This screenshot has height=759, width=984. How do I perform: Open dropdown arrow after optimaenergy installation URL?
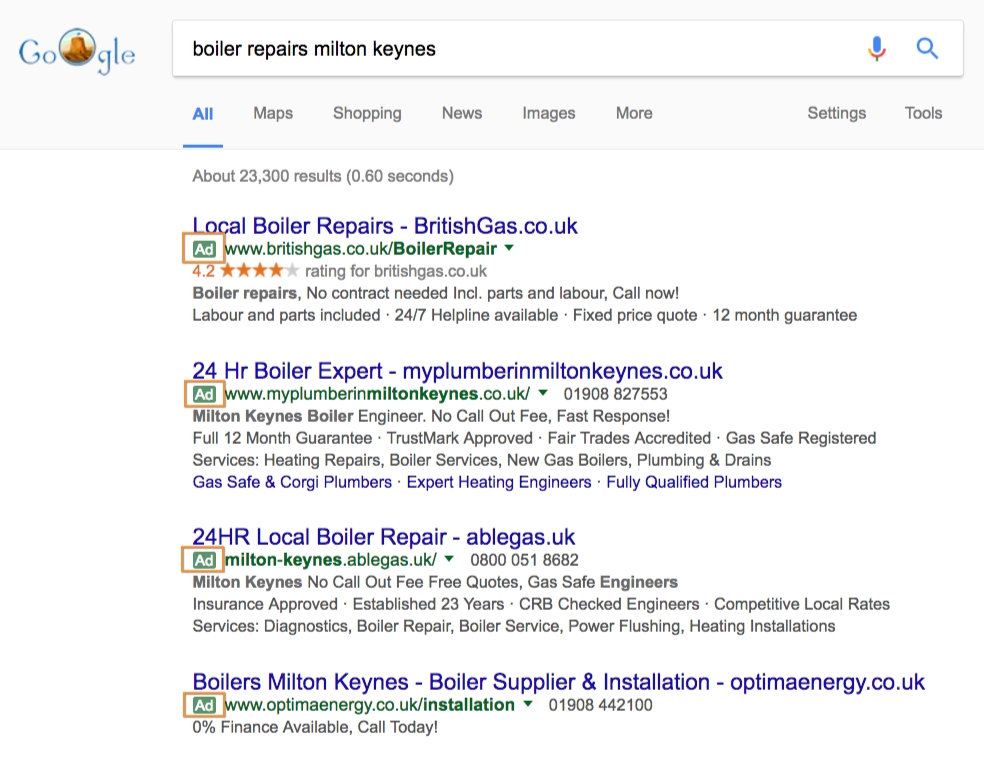pos(527,704)
